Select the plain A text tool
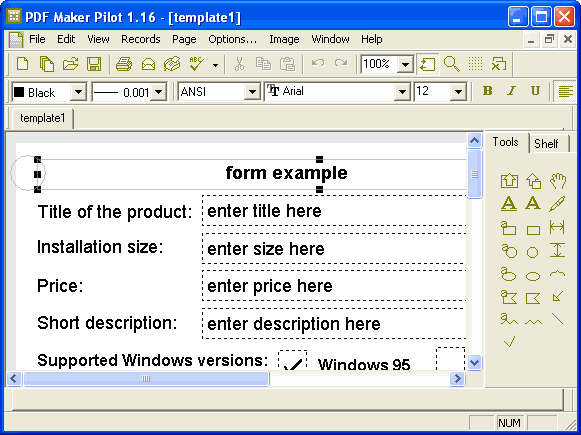 533,203
